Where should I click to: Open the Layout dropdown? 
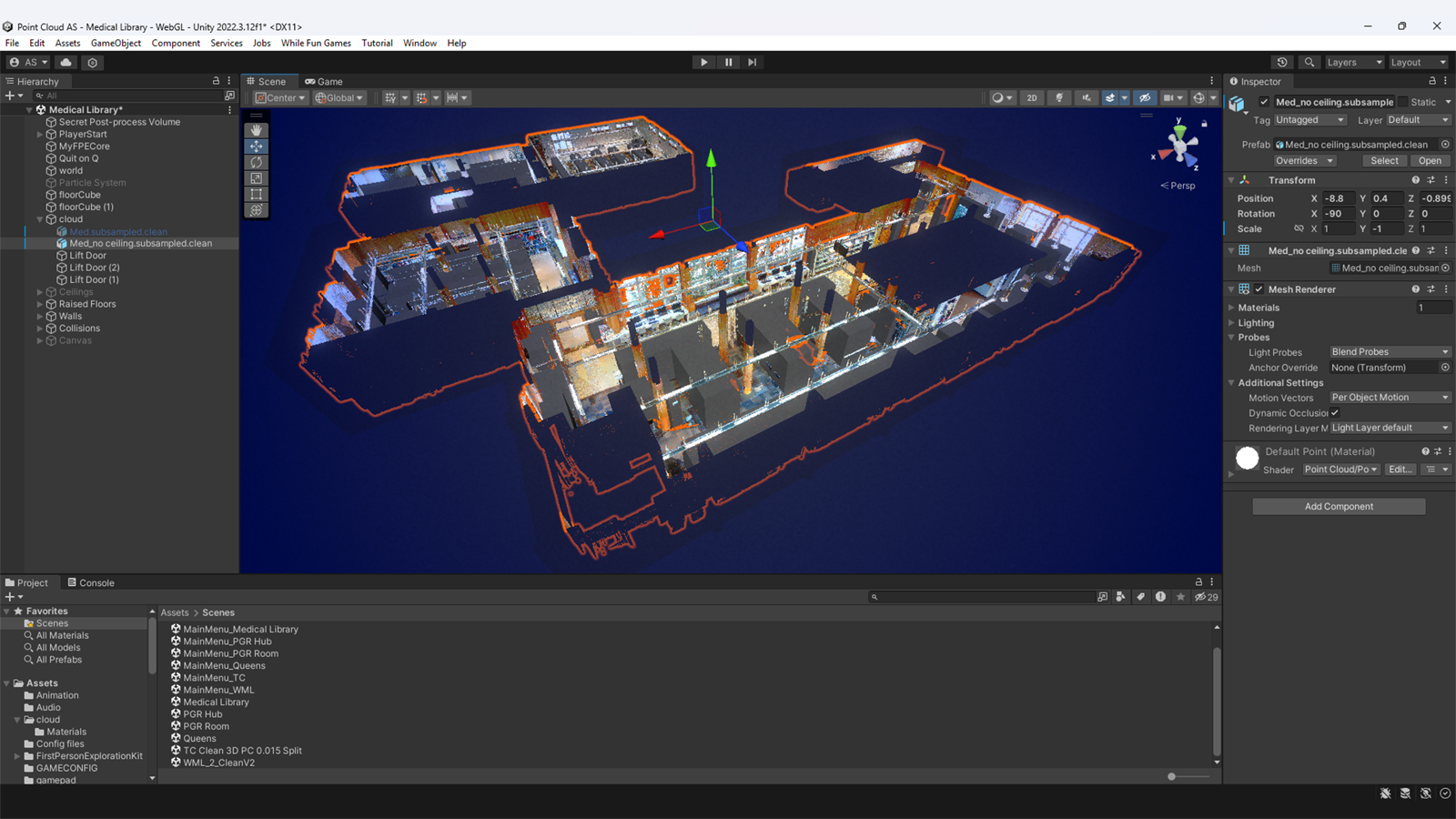pos(1419,63)
